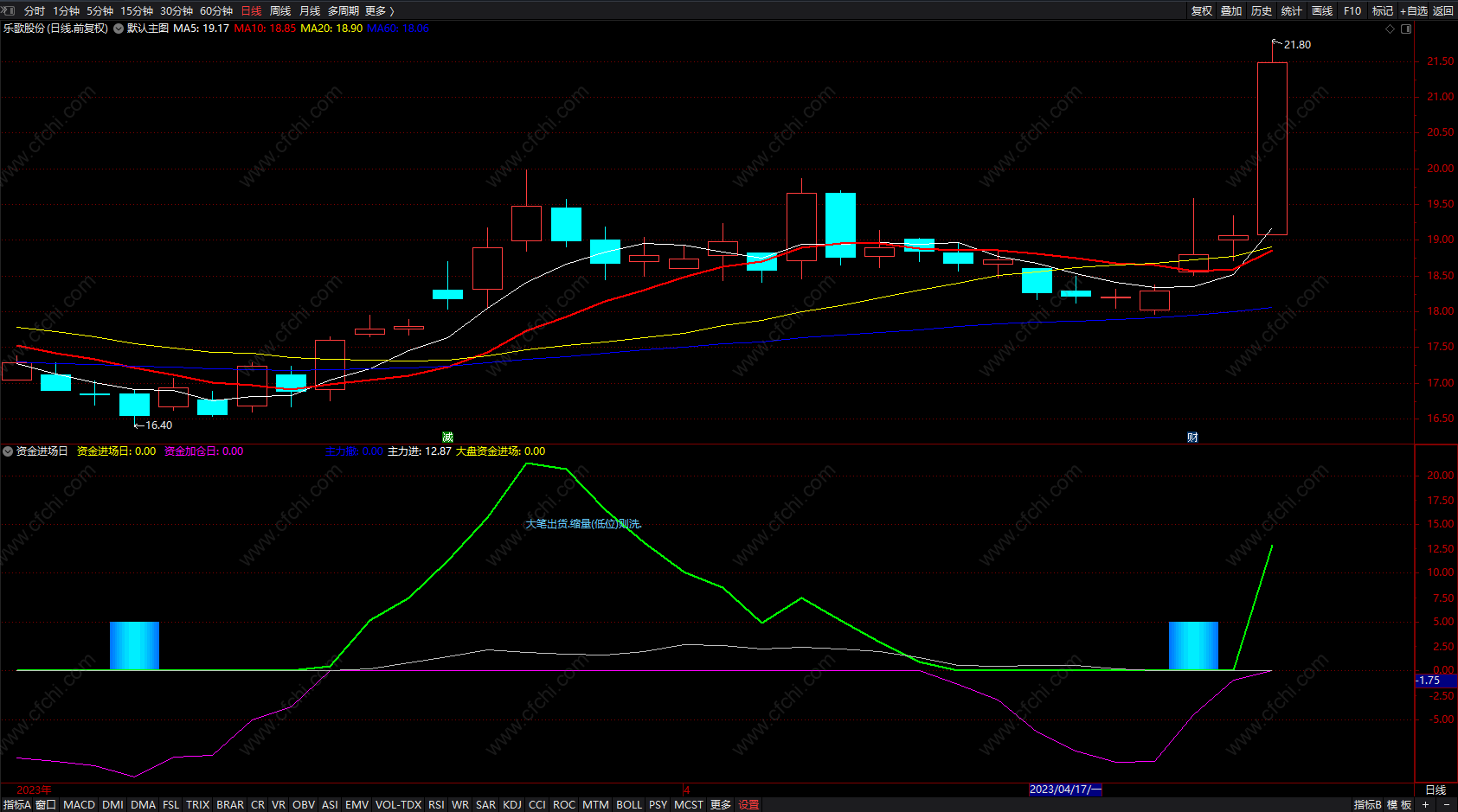Click the 复权 button
The image size is (1458, 812).
1202,10
